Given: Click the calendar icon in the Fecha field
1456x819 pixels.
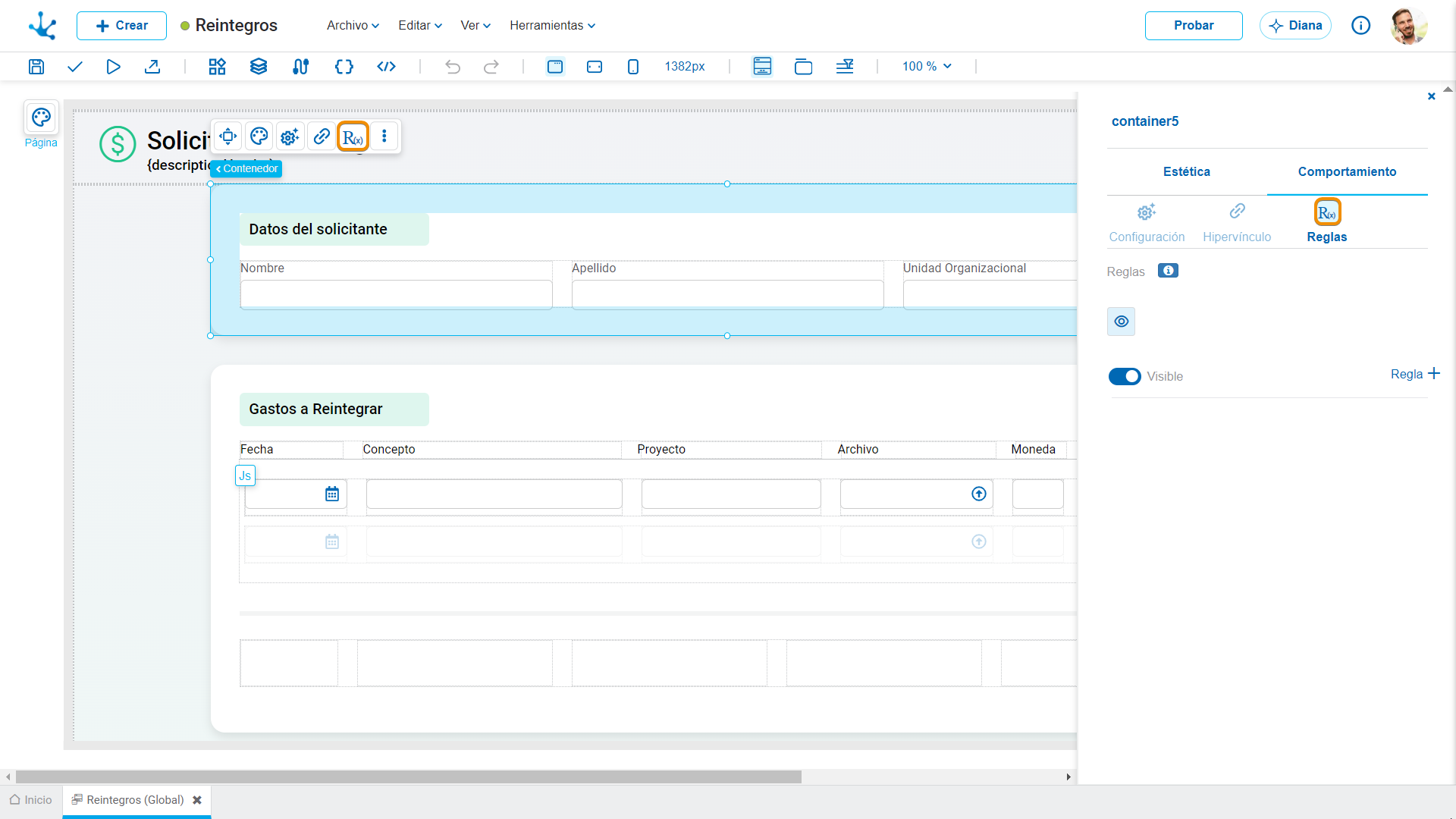Looking at the screenshot, I should [x=332, y=494].
